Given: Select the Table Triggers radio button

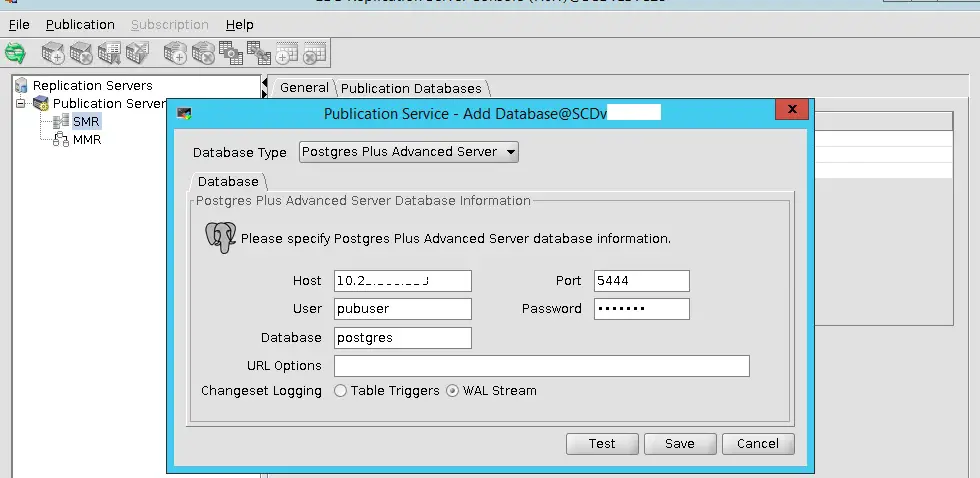Looking at the screenshot, I should pos(341,391).
